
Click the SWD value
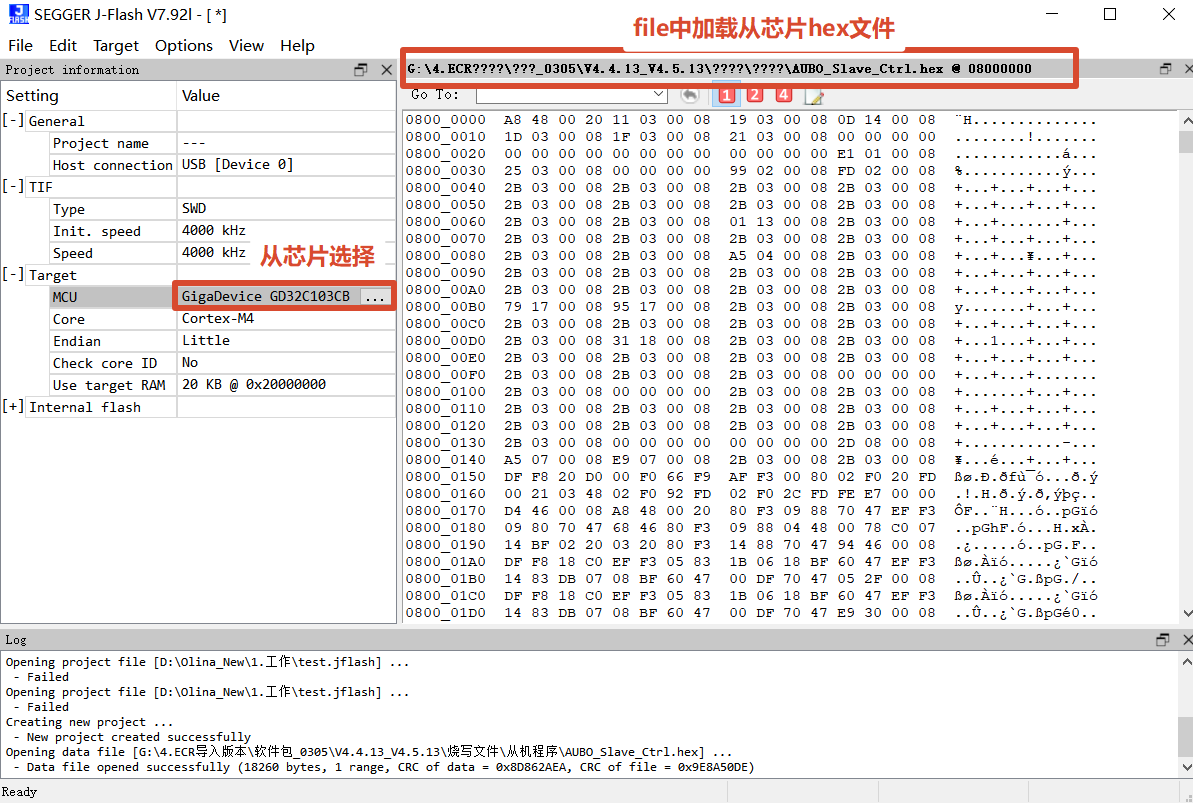coord(194,209)
